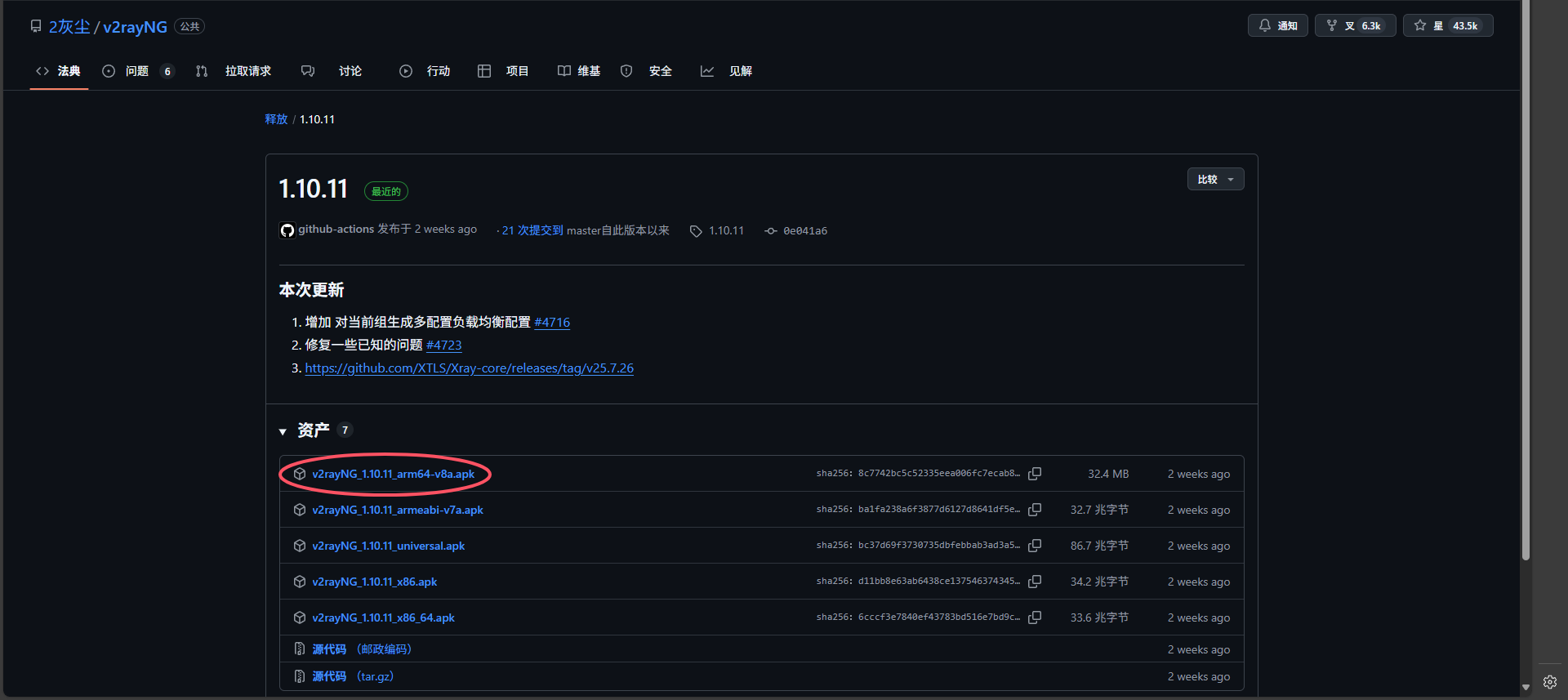Open the 法典 code tab
1568x700 pixels.
pyautogui.click(x=59, y=71)
